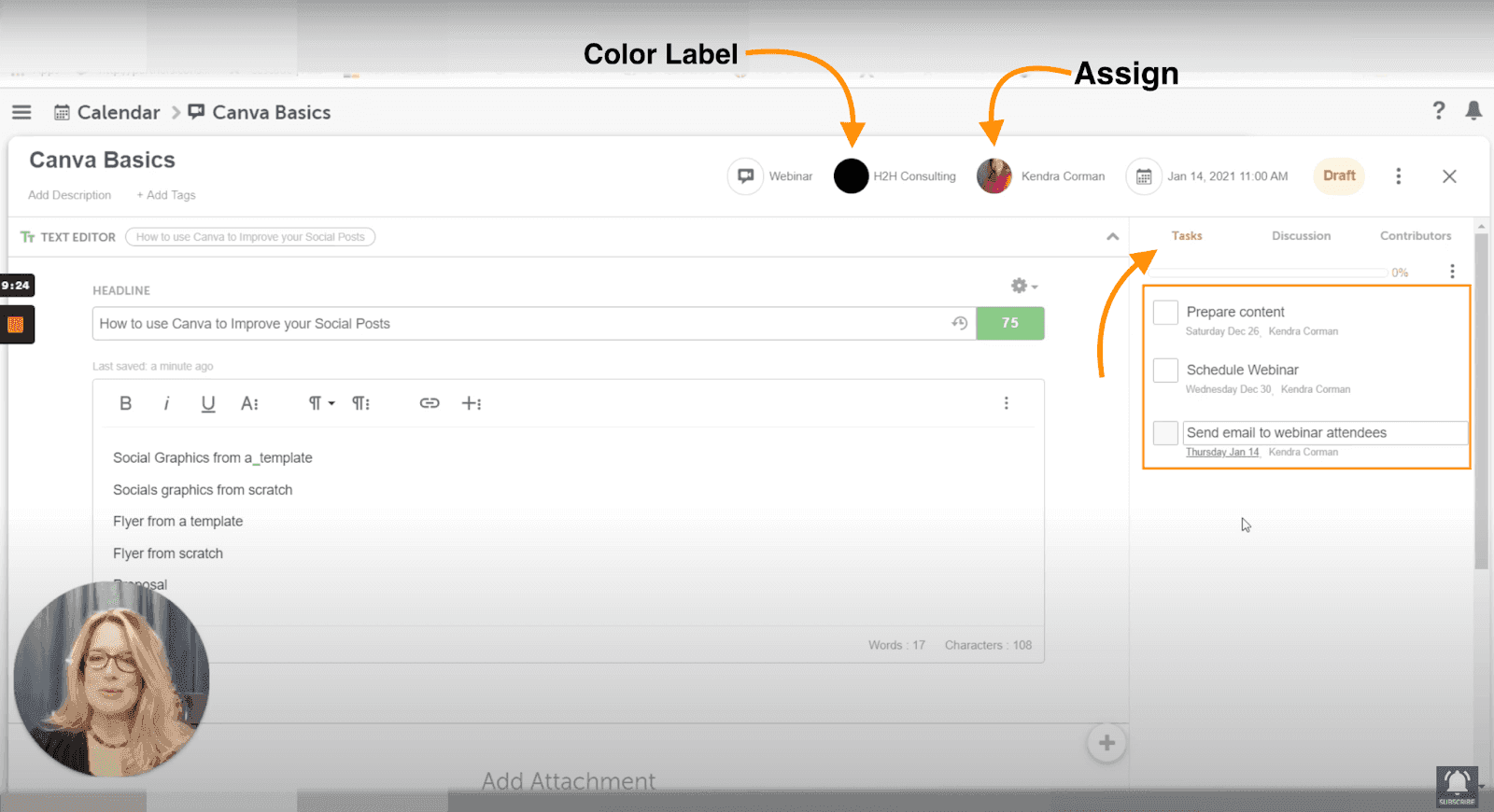Open the notifications bell icon
The width and height of the screenshot is (1494, 812).
point(1473,110)
